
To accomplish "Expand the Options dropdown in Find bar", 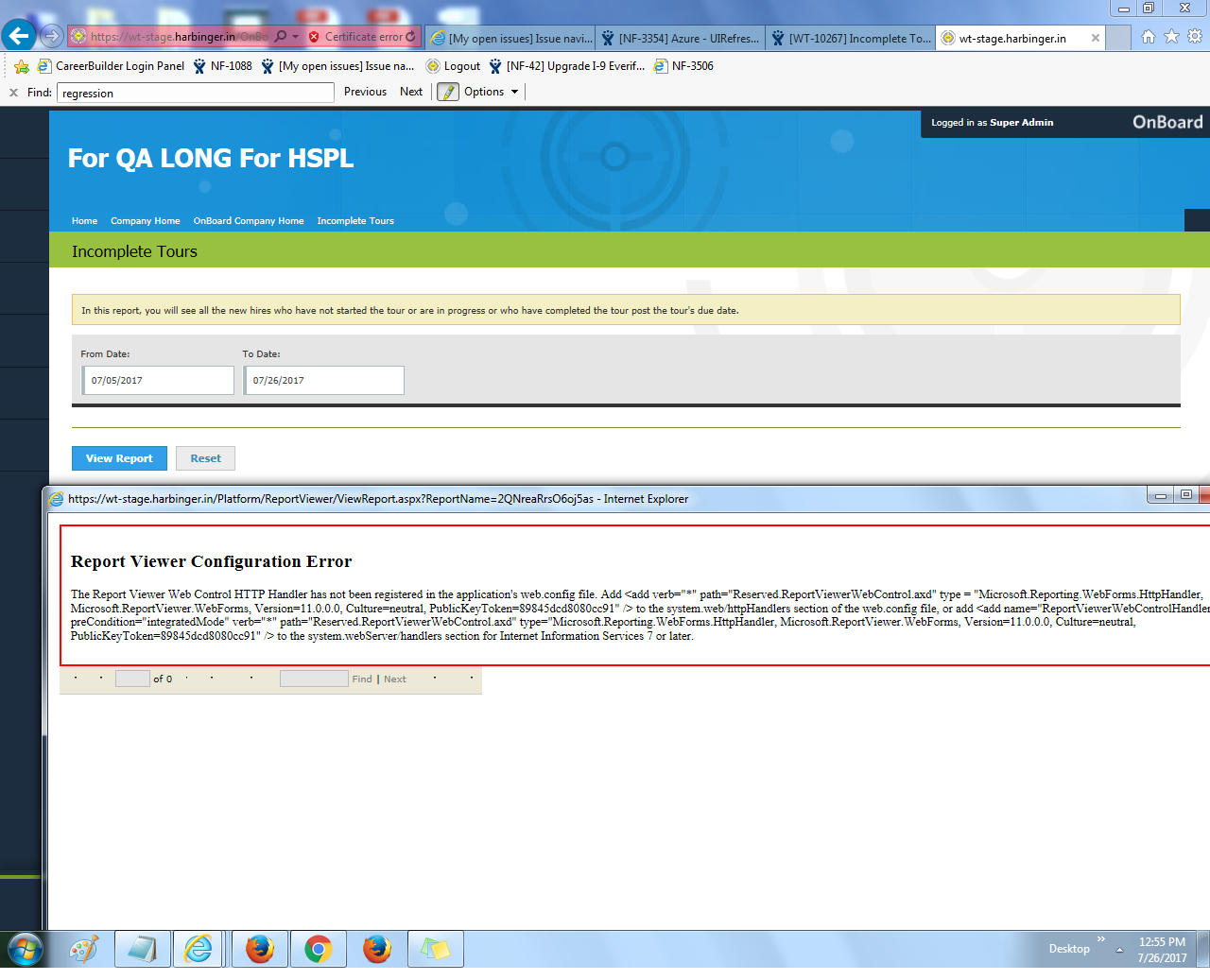I will [492, 92].
